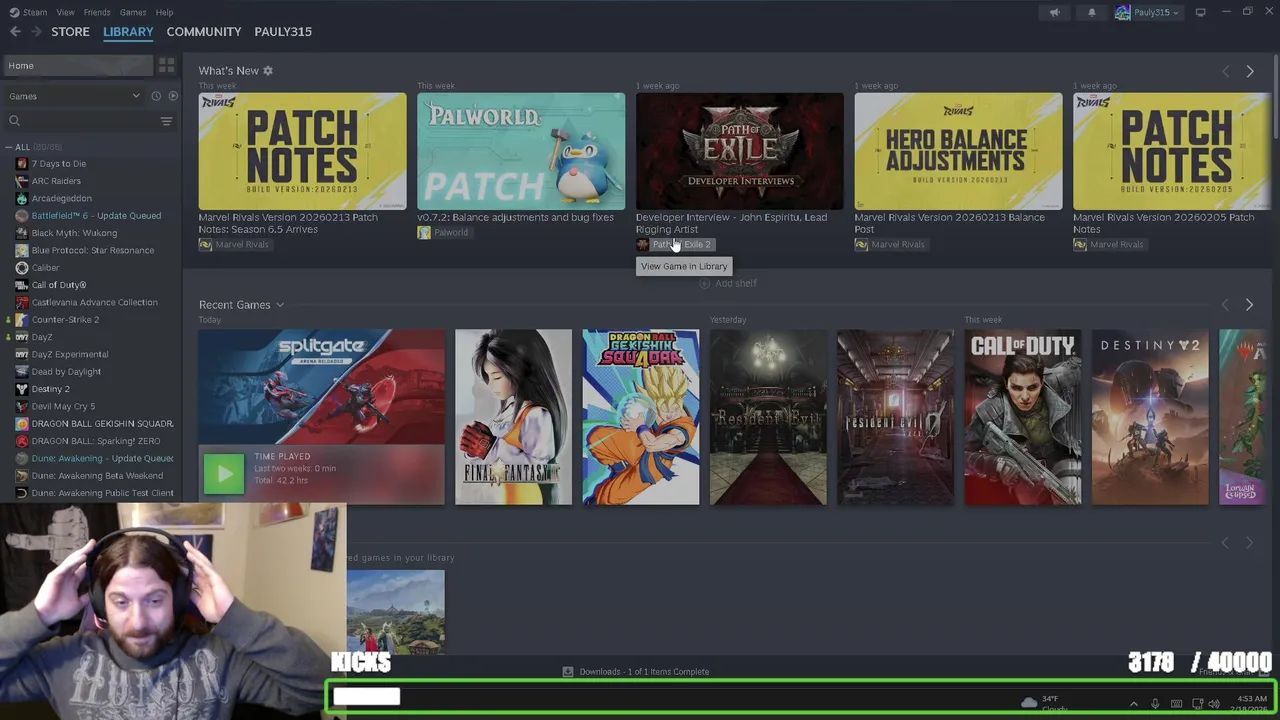Click the Counter-Strike 2 list icon
This screenshot has width=1280, height=720.
tap(22, 320)
